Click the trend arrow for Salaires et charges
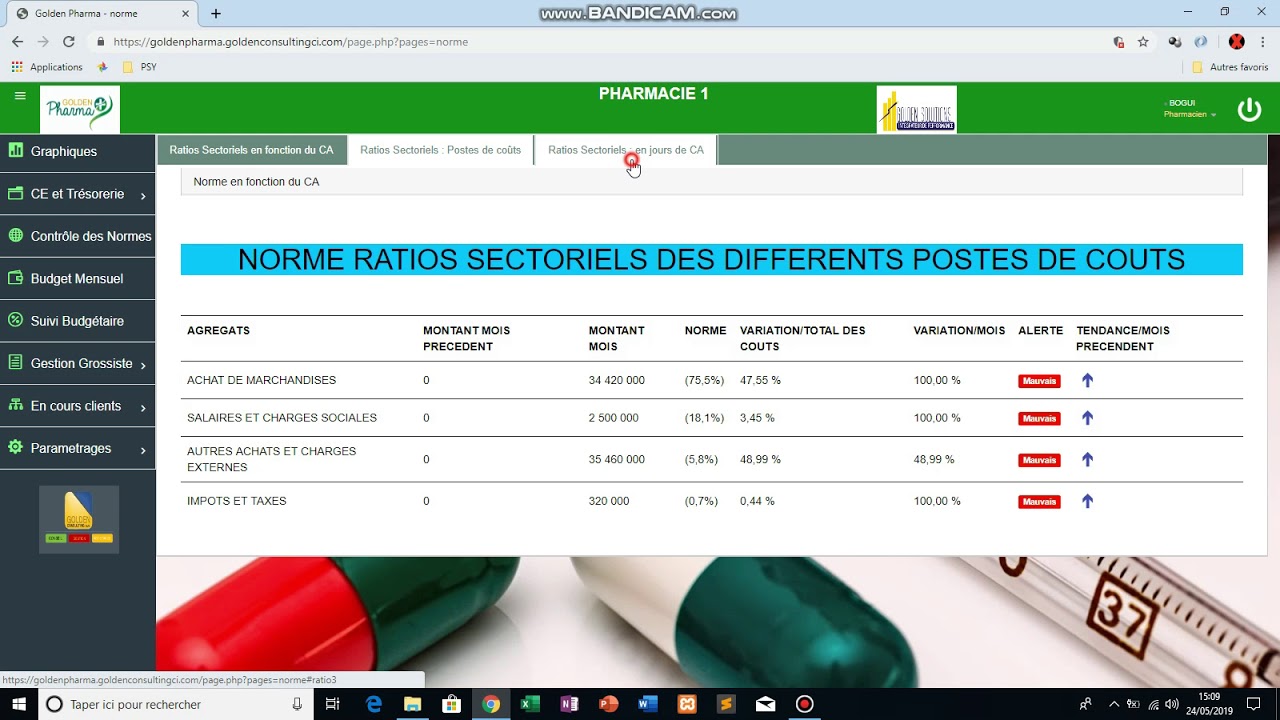Image resolution: width=1280 pixels, height=720 pixels. point(1088,418)
